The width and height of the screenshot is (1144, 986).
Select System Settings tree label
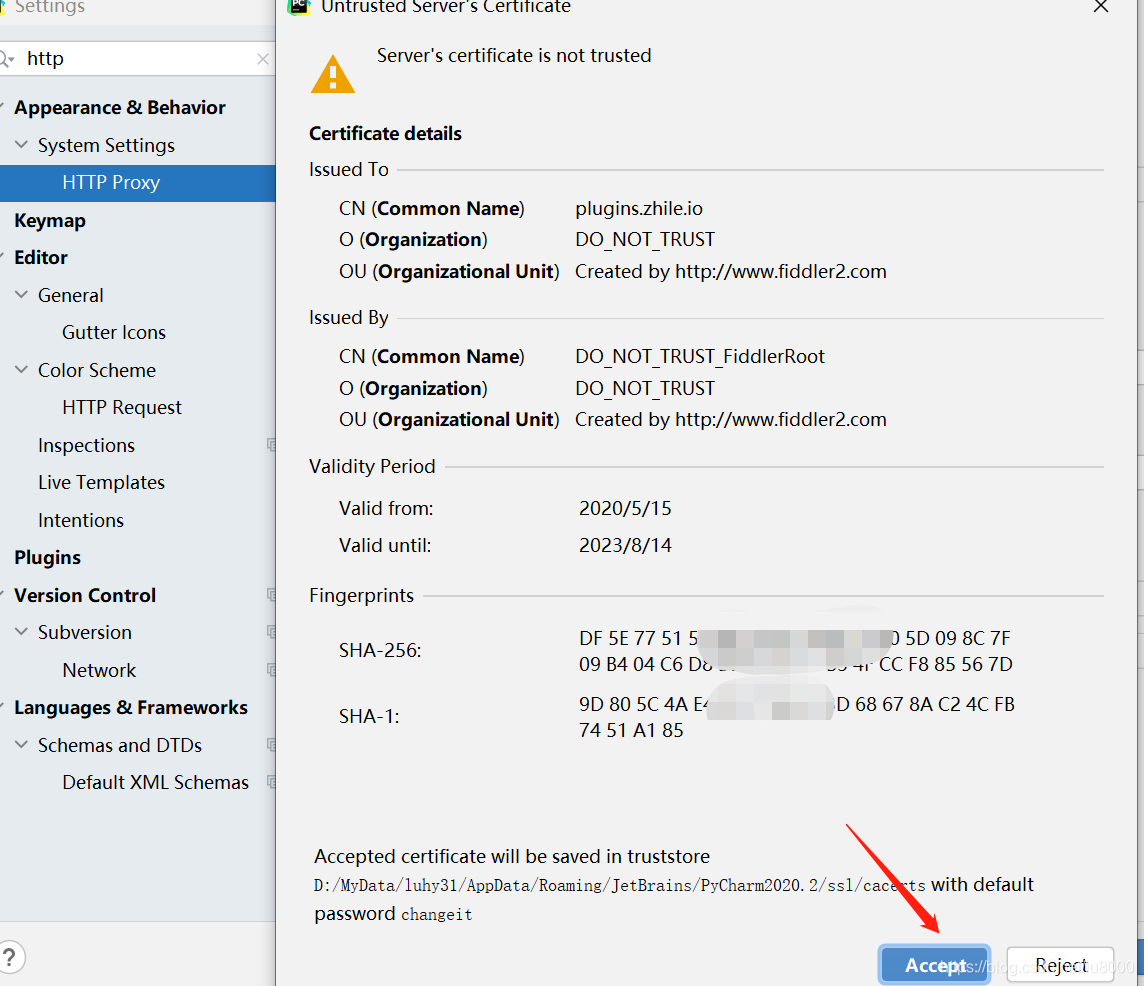coord(107,145)
